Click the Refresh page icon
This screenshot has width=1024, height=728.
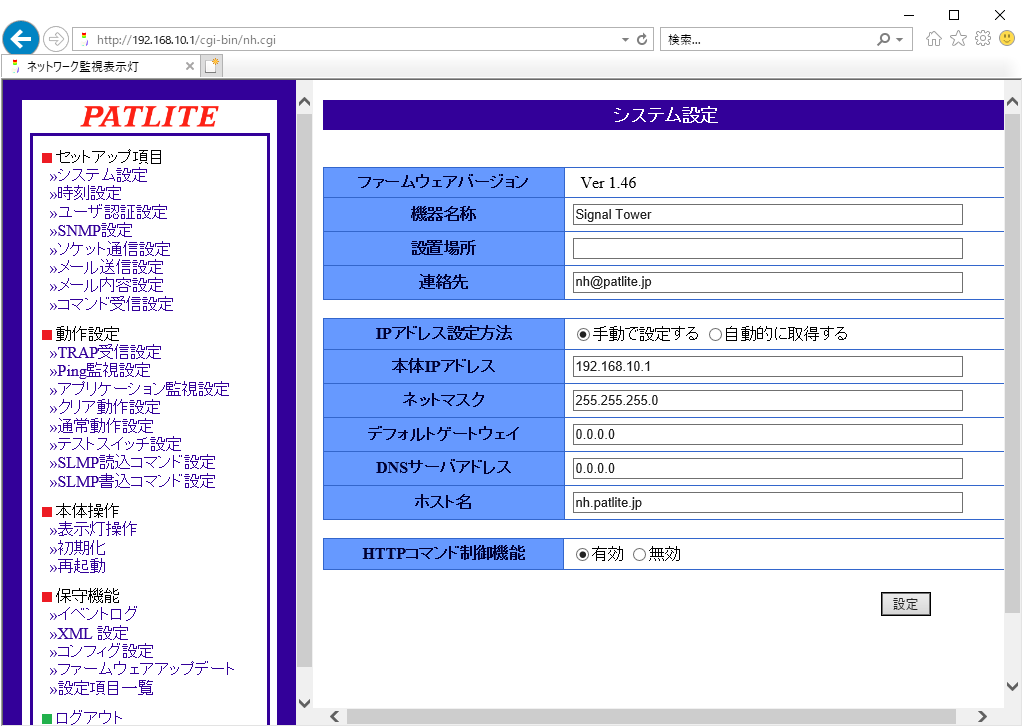click(642, 39)
